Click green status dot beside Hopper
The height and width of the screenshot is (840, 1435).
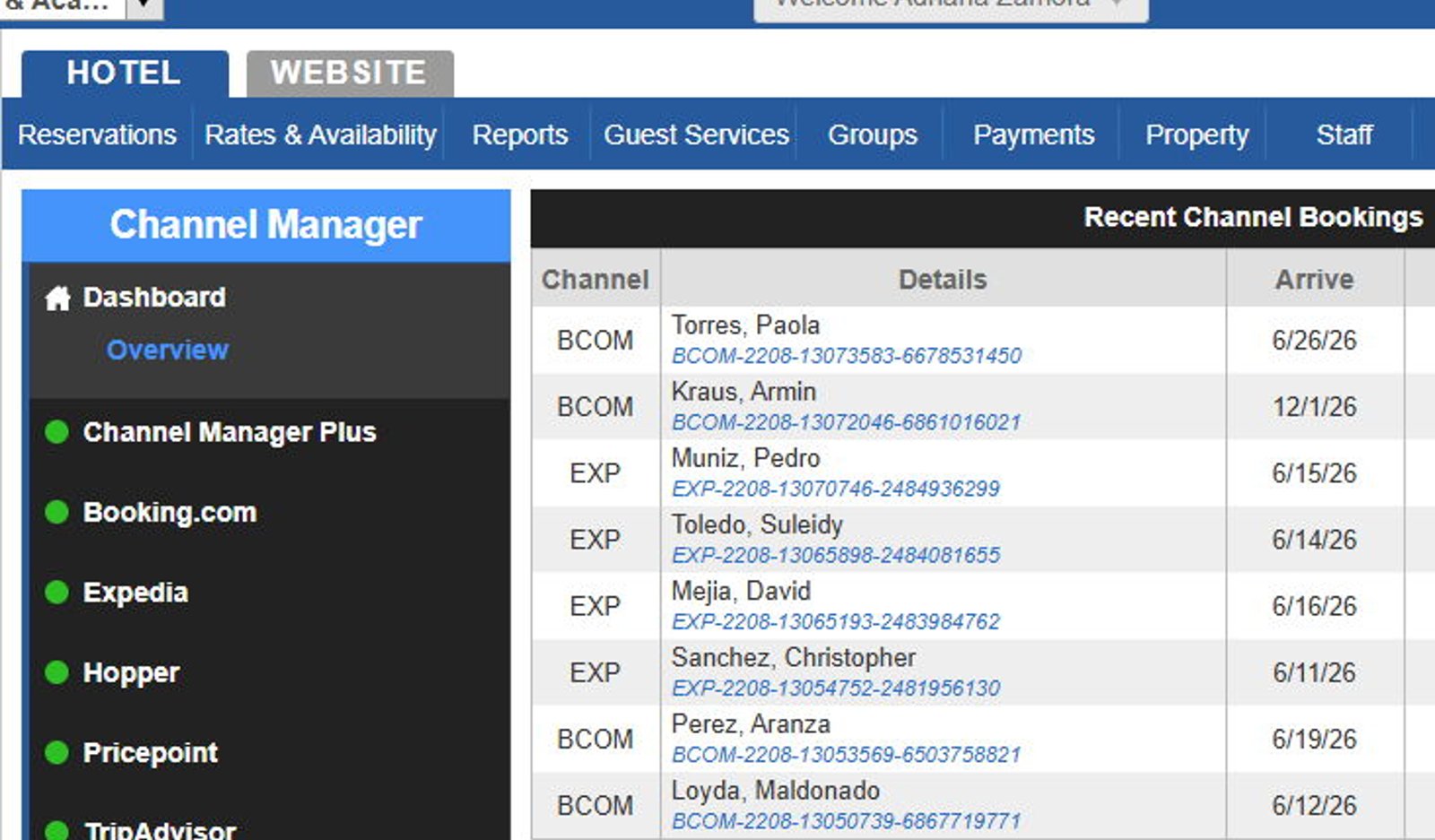(57, 672)
